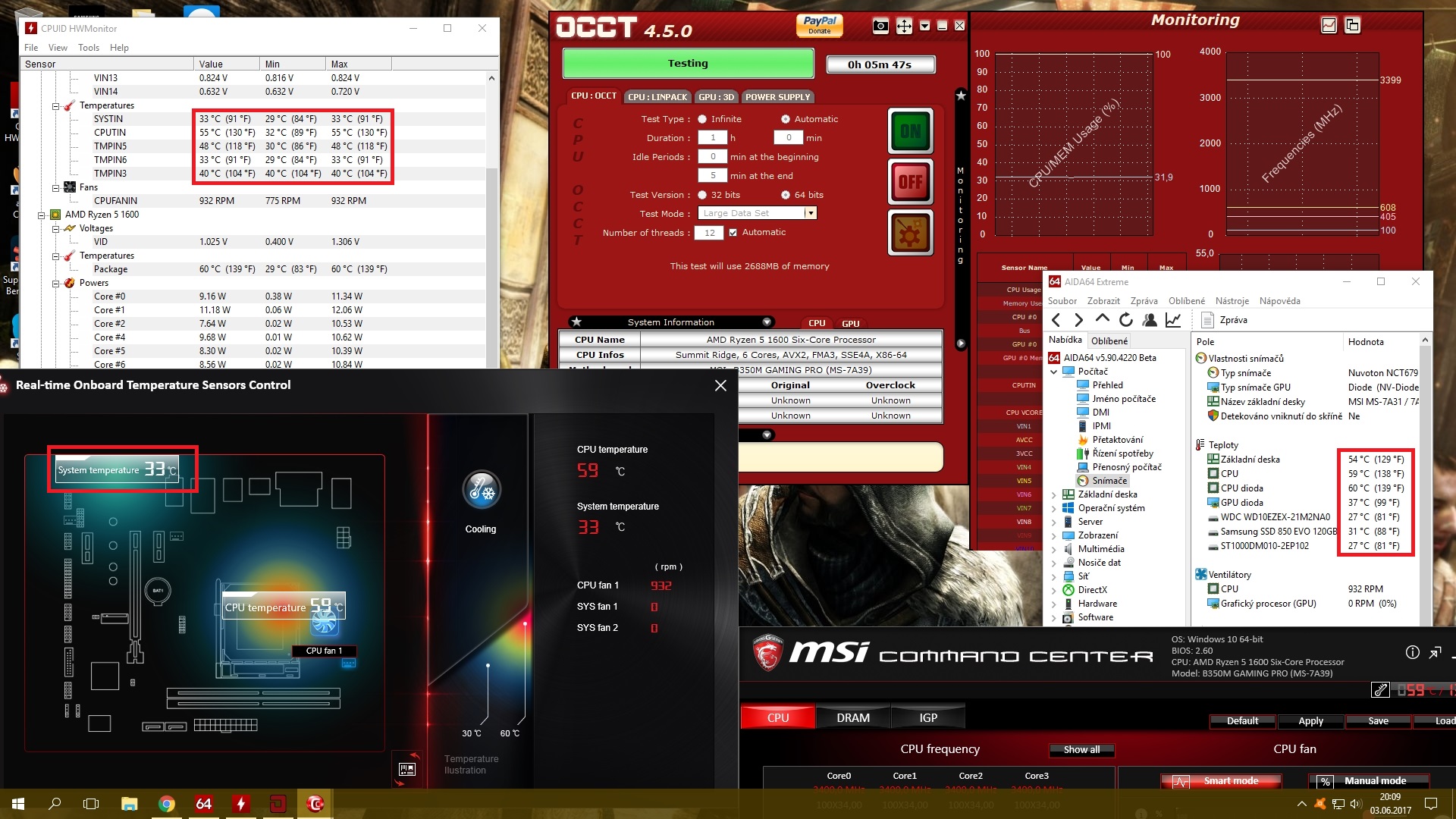
Task: Switch to Oblíbené tab in AIDA64
Action: tap(1109, 341)
